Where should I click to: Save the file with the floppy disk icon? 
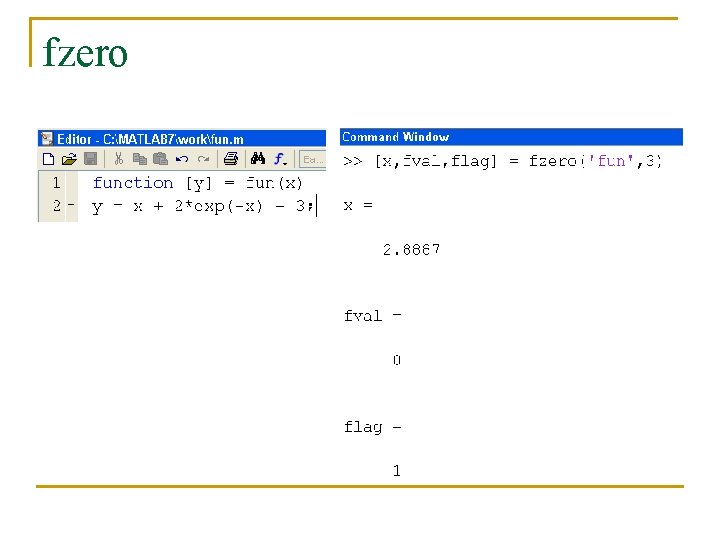(91, 159)
